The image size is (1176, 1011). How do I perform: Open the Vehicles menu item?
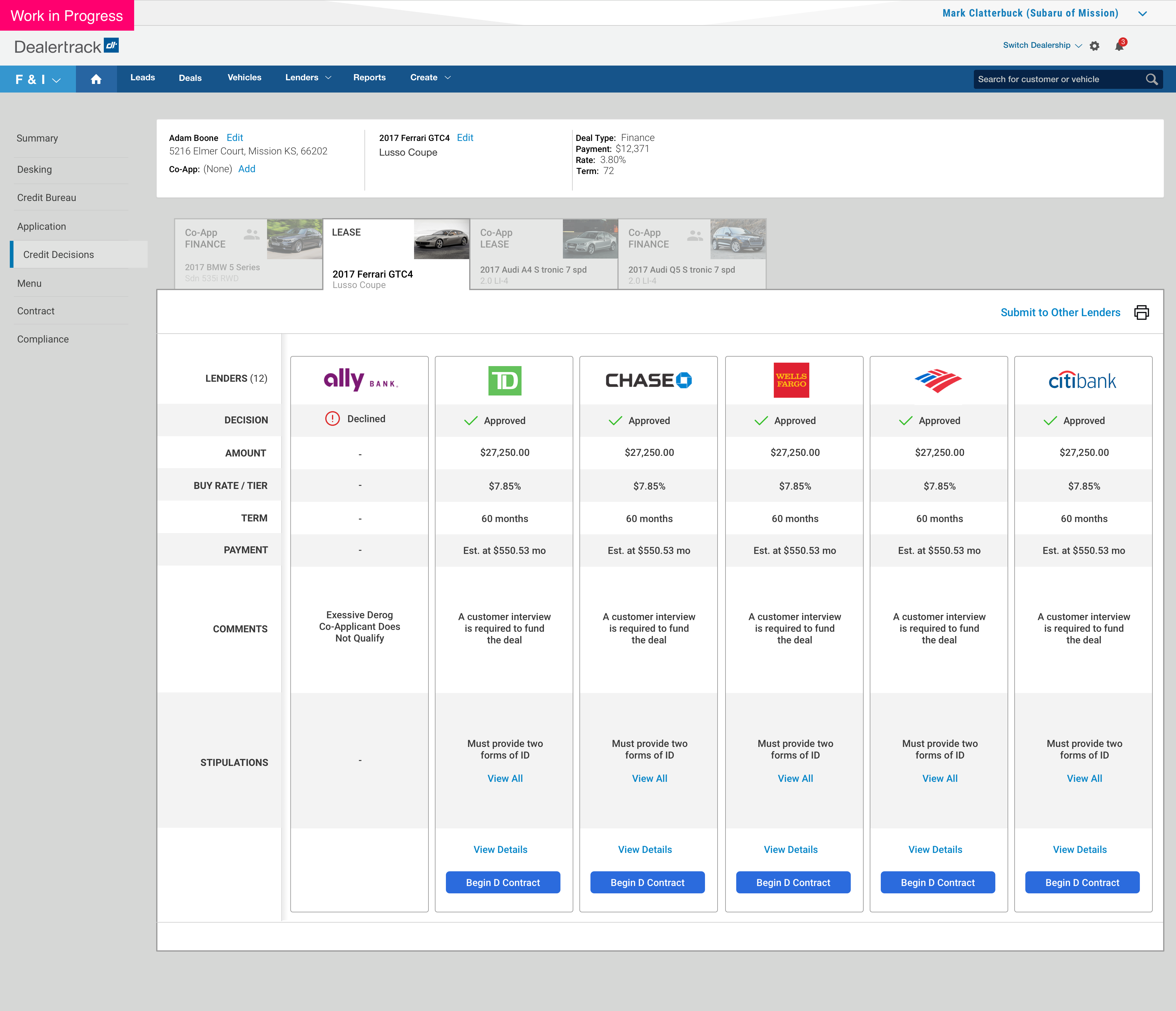[244, 78]
